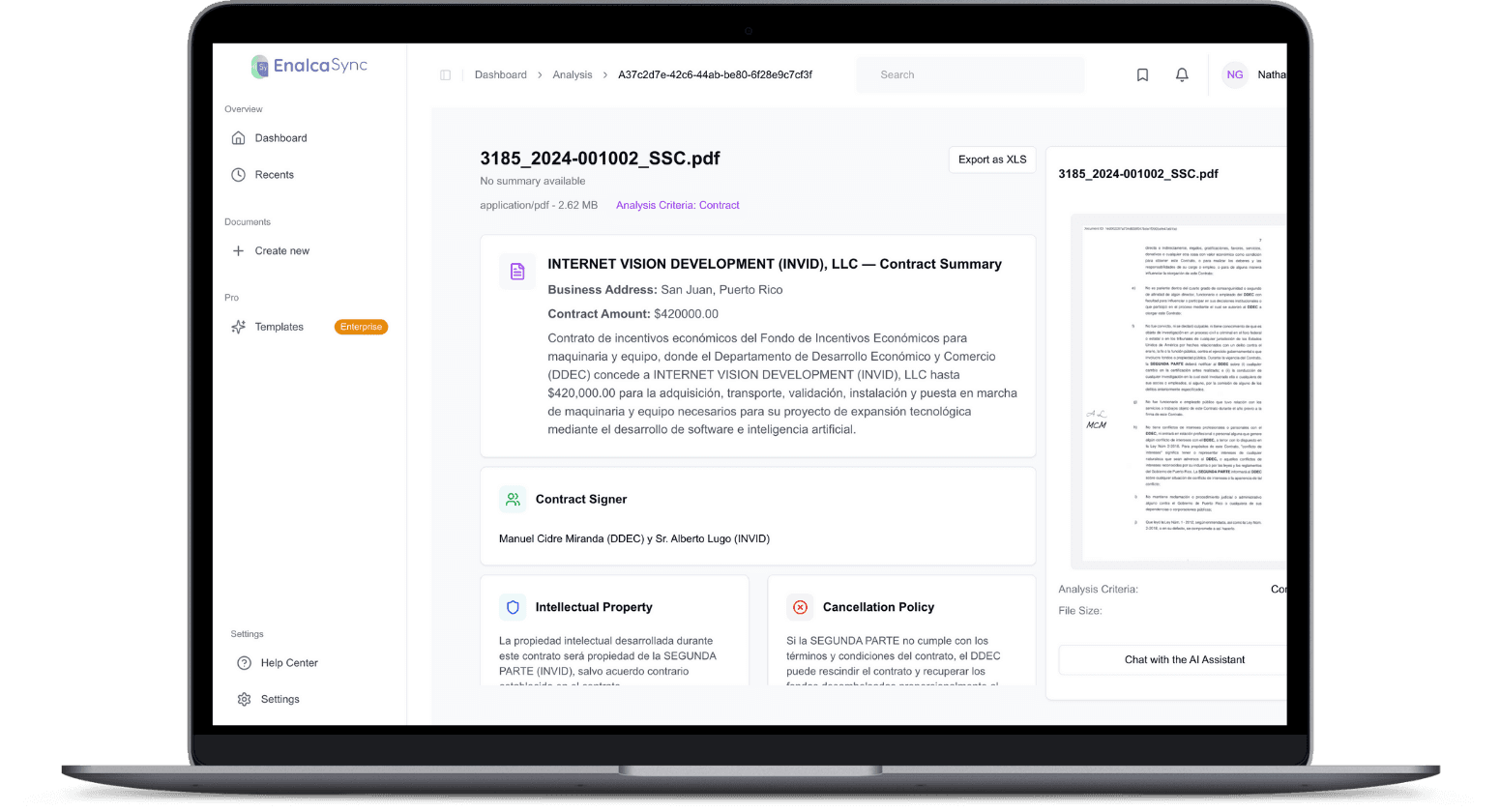Image resolution: width=1500 pixels, height=812 pixels.
Task: Click the Recents clock icon
Action: point(238,175)
